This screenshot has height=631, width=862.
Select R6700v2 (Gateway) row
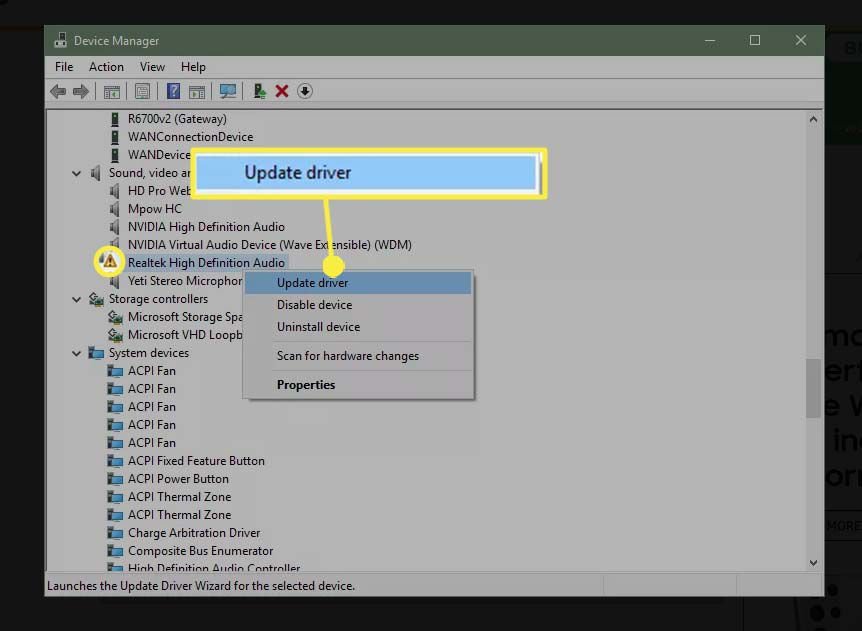click(177, 119)
